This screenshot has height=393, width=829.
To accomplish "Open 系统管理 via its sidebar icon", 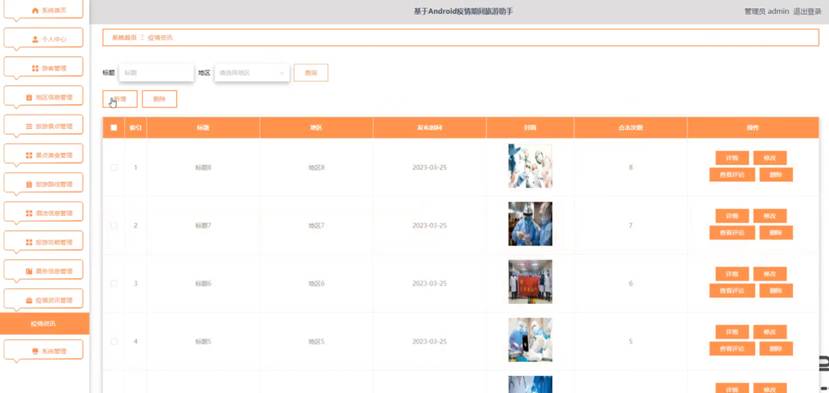I will (x=35, y=351).
